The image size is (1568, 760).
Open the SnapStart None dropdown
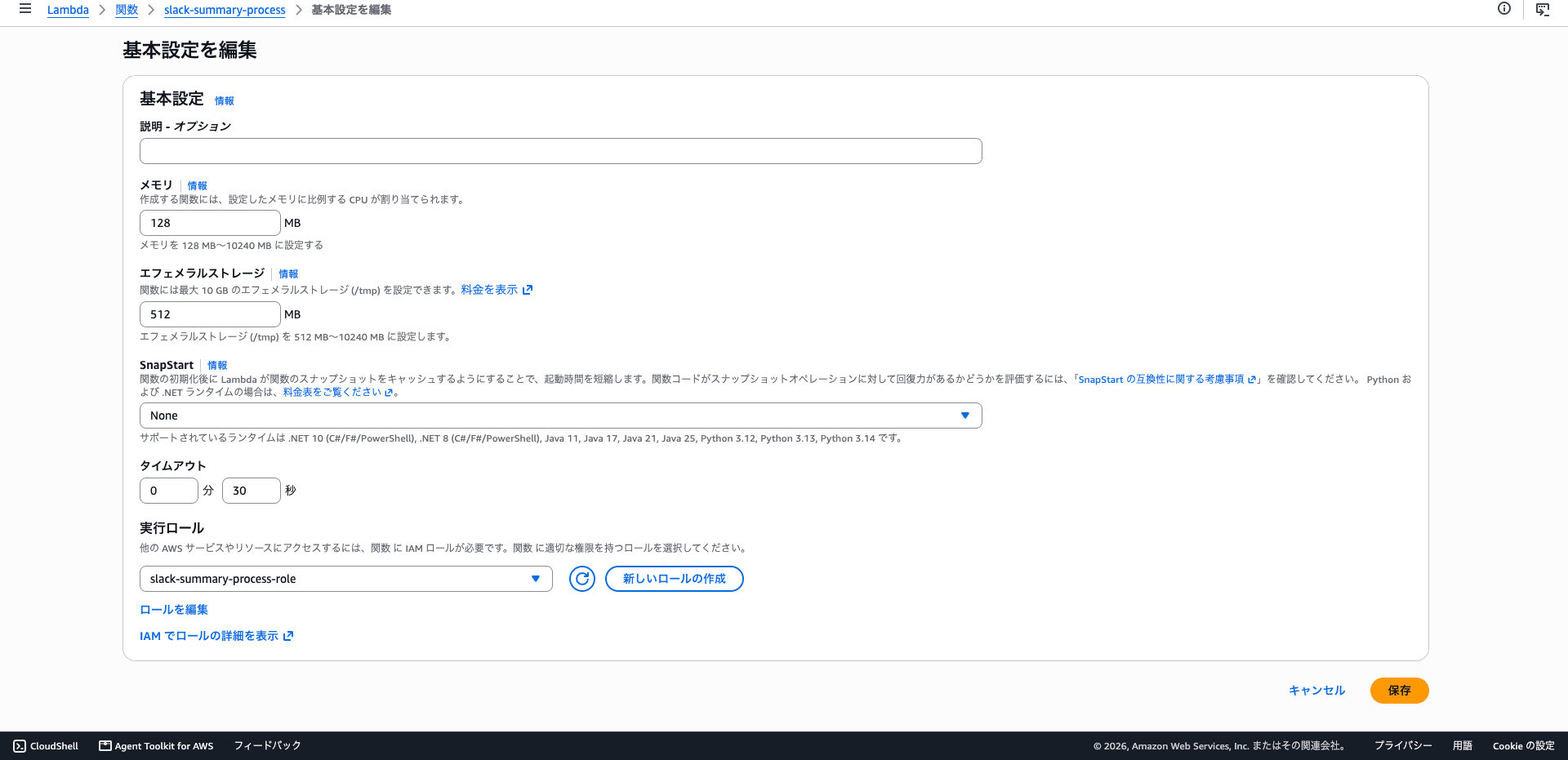(x=561, y=416)
